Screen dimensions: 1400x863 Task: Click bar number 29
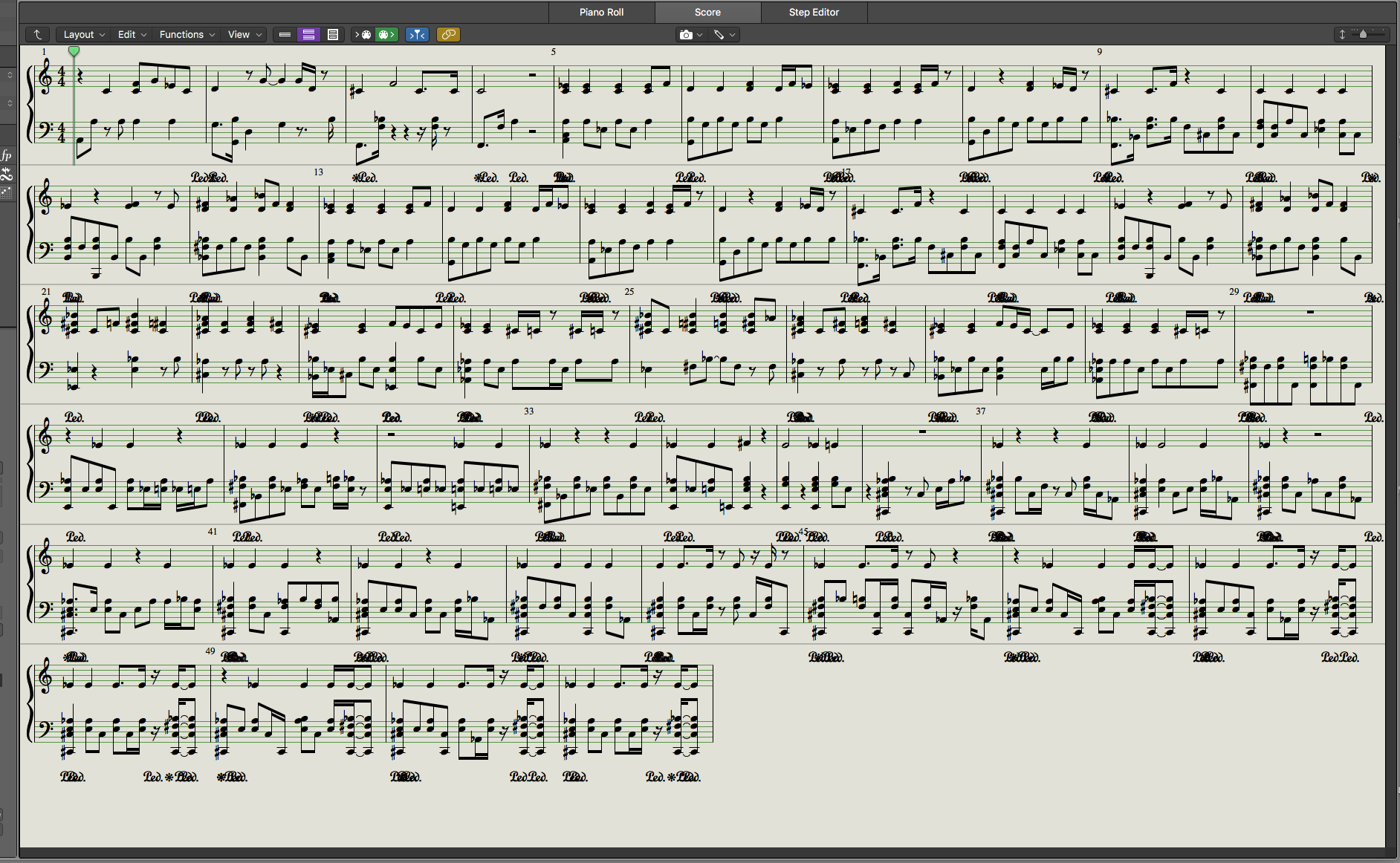(x=1234, y=291)
